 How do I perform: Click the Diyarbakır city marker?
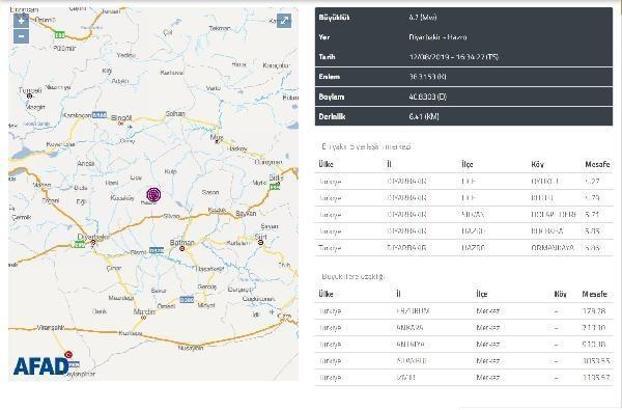point(93,242)
